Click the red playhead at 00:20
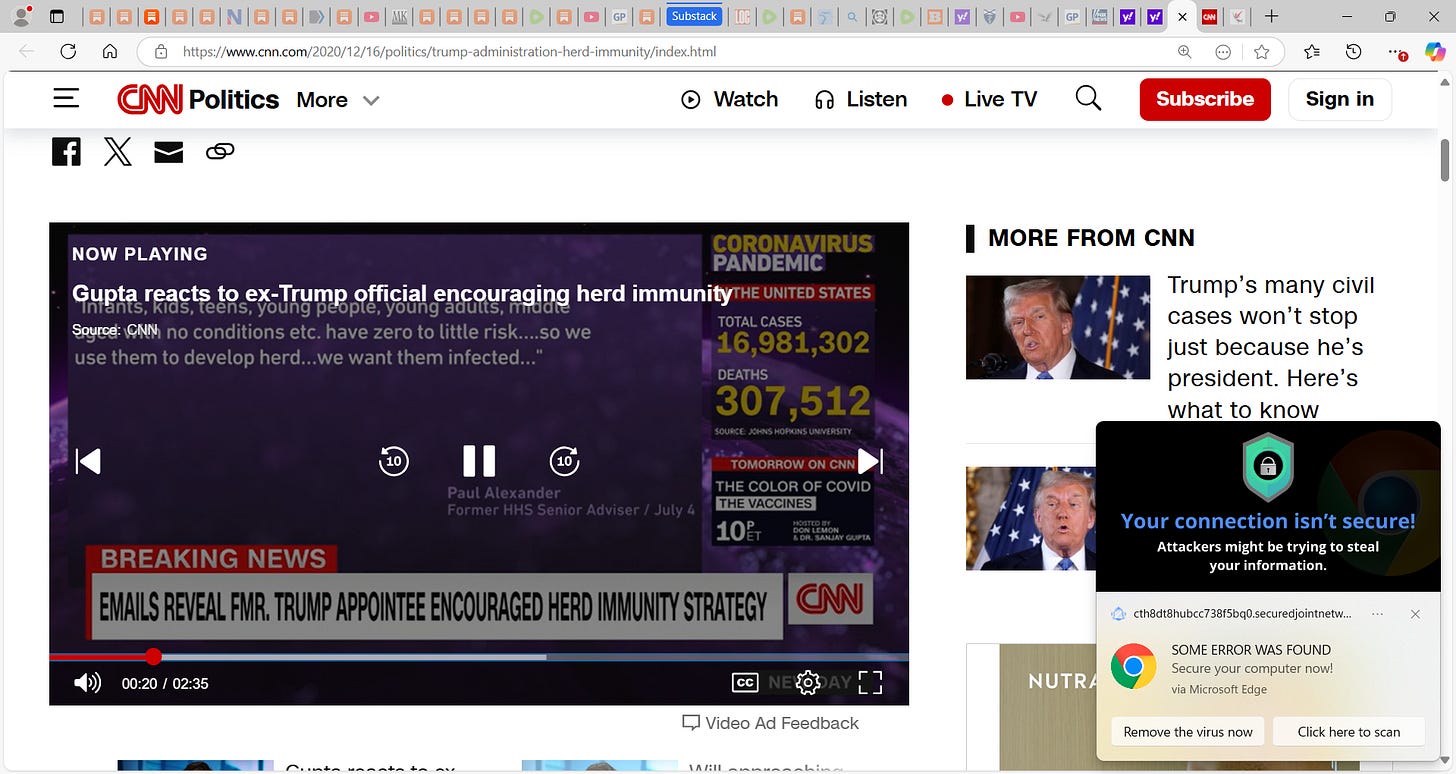Viewport: 1456px width, 774px height. (153, 657)
